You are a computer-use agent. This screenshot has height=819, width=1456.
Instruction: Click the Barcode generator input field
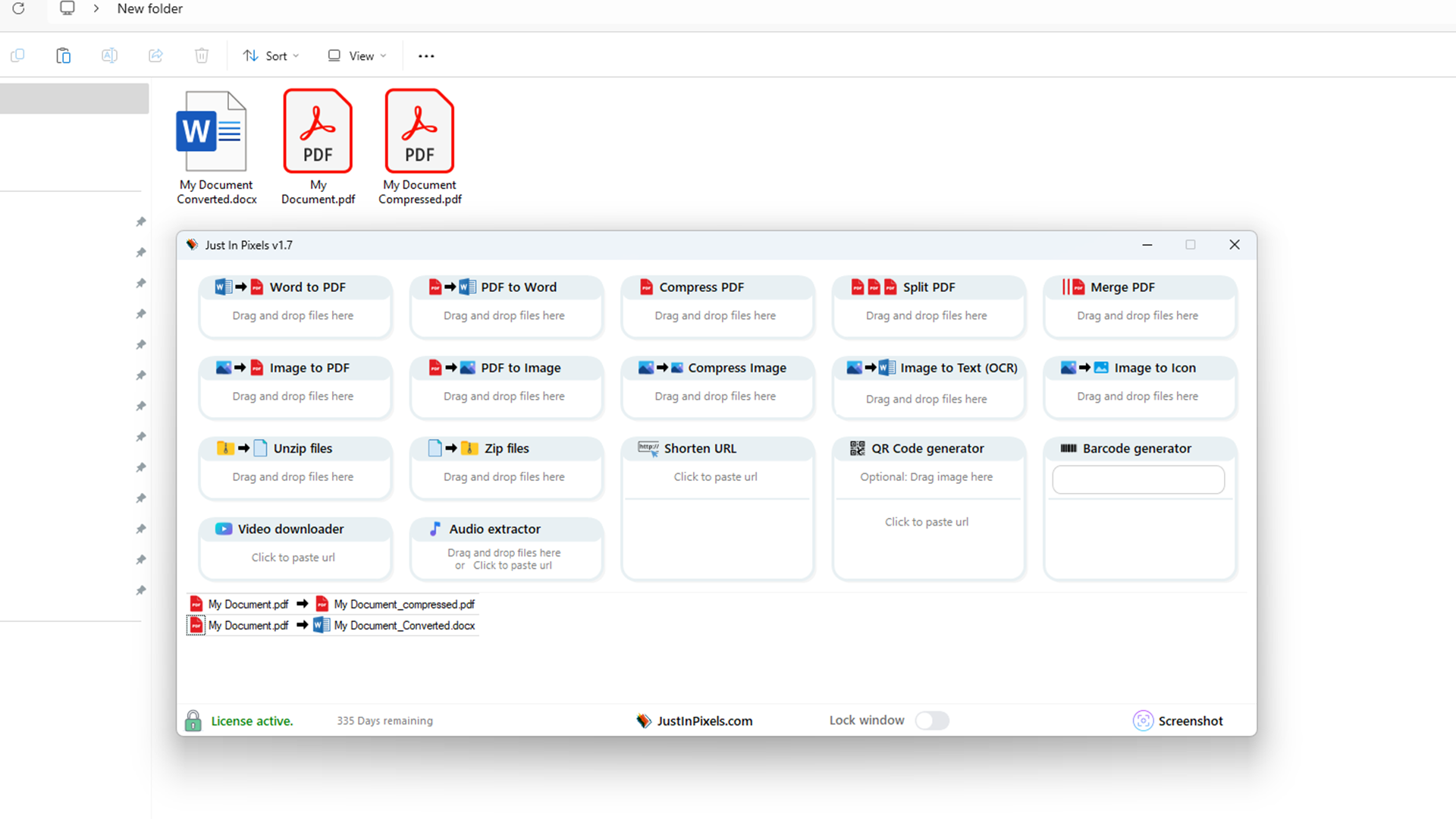(1138, 479)
